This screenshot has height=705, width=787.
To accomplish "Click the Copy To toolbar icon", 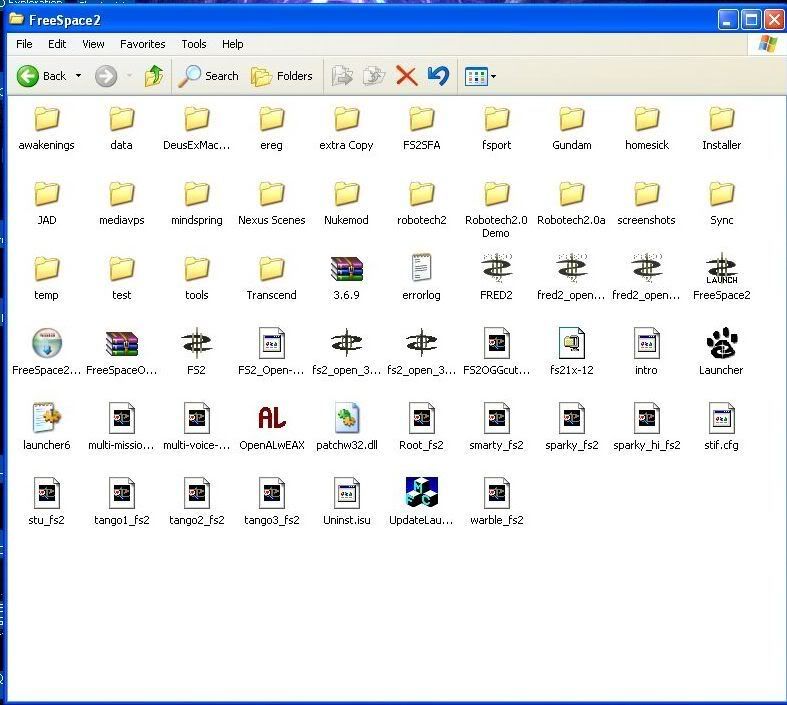I will 374,76.
